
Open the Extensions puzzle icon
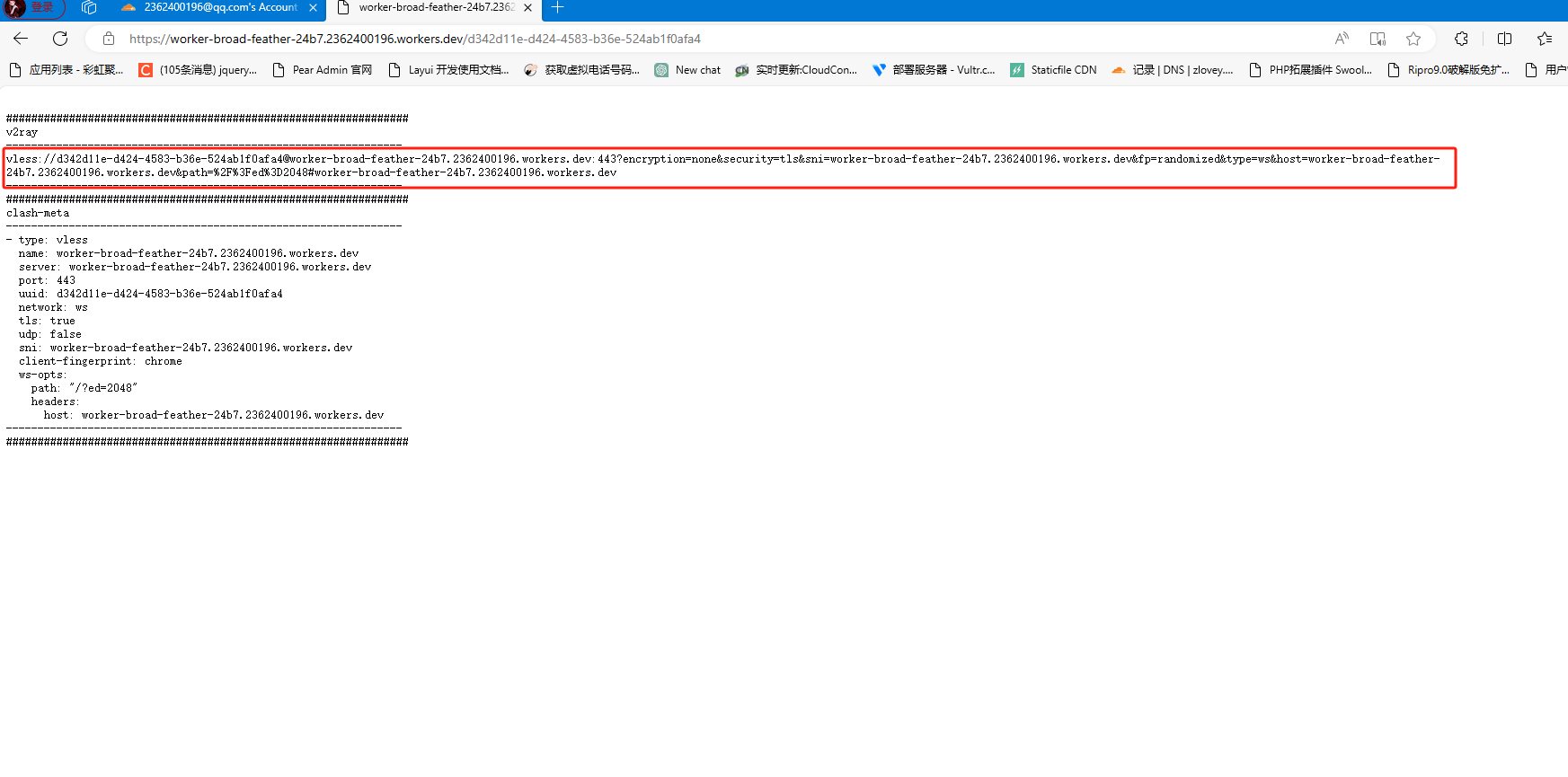tap(1461, 39)
